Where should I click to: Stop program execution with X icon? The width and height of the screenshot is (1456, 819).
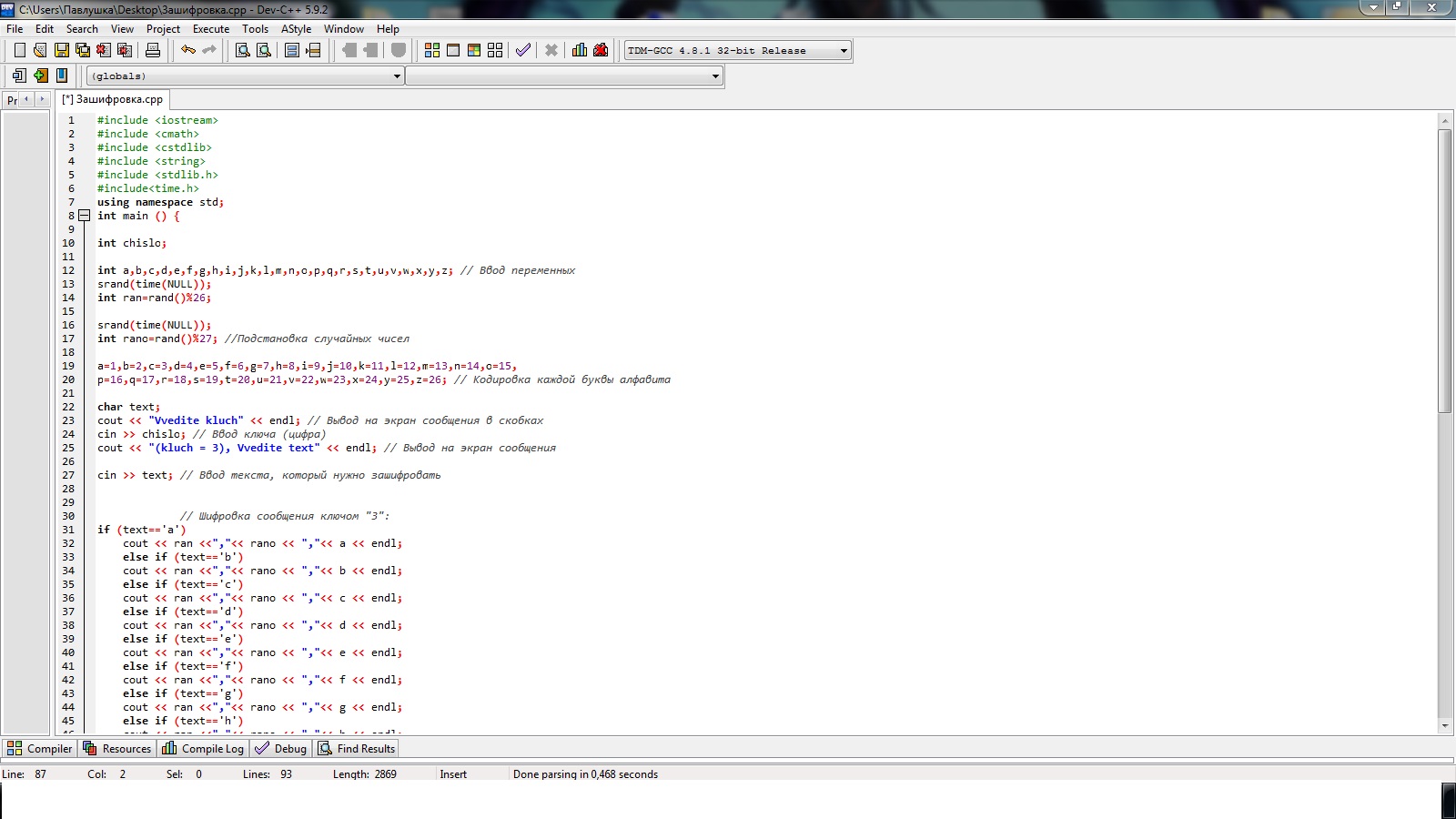point(551,50)
